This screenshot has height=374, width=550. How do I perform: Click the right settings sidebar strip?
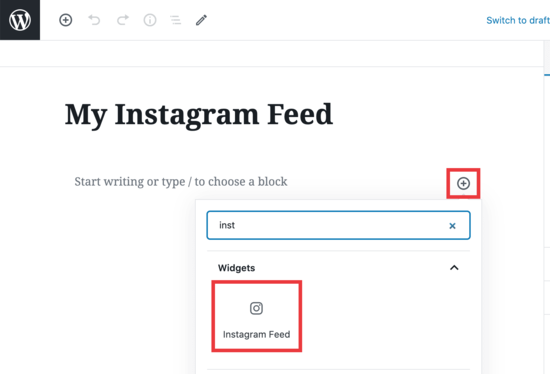tap(547, 211)
